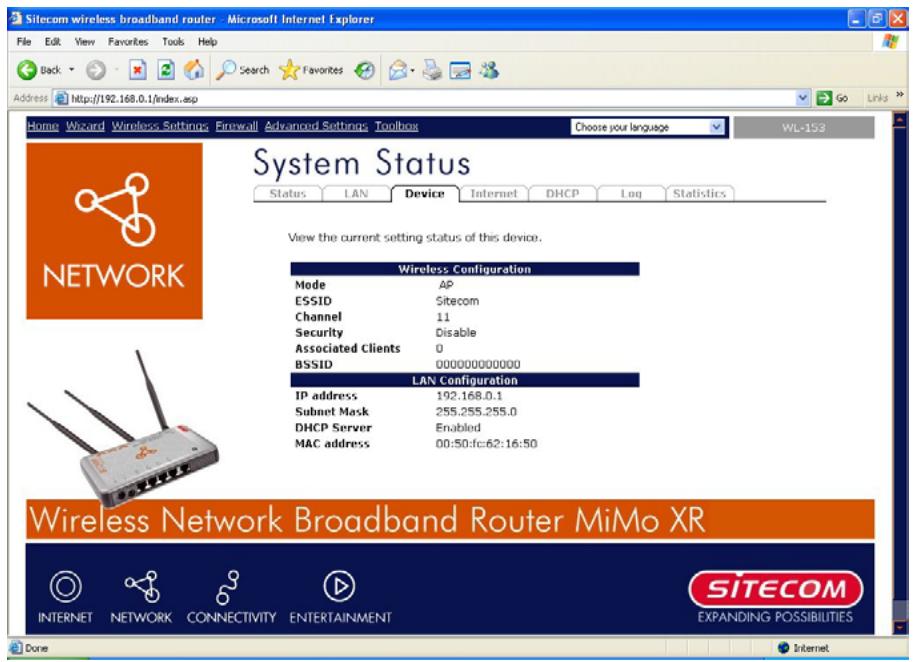The image size is (915, 662).
Task: Open the View menu
Action: point(85,41)
